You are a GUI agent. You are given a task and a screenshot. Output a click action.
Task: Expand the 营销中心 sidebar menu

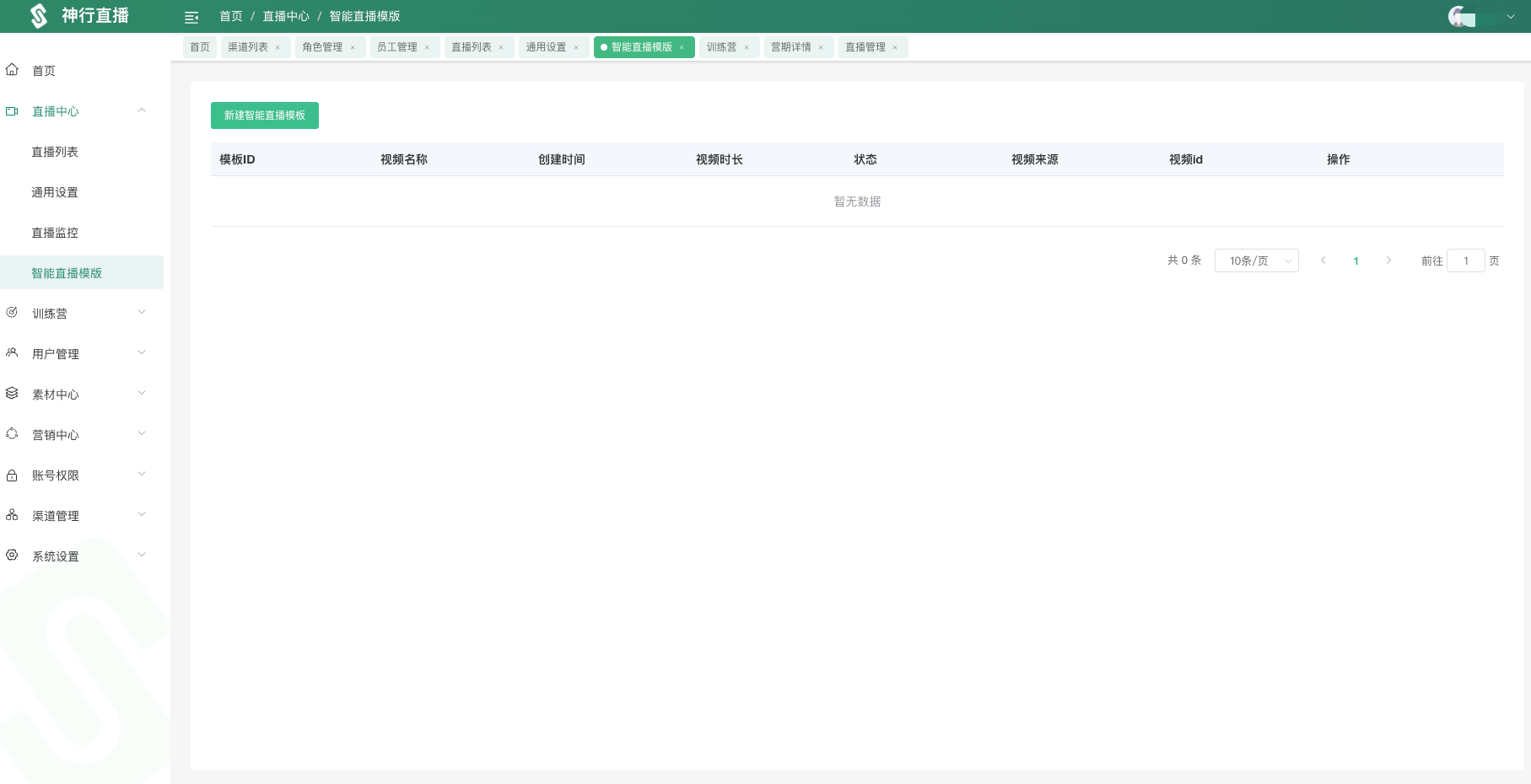pos(142,434)
